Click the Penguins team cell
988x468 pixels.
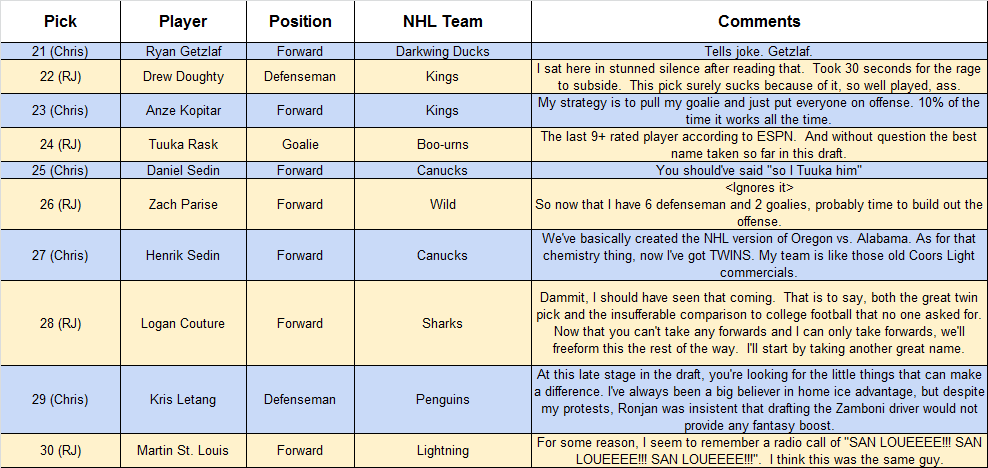click(442, 400)
